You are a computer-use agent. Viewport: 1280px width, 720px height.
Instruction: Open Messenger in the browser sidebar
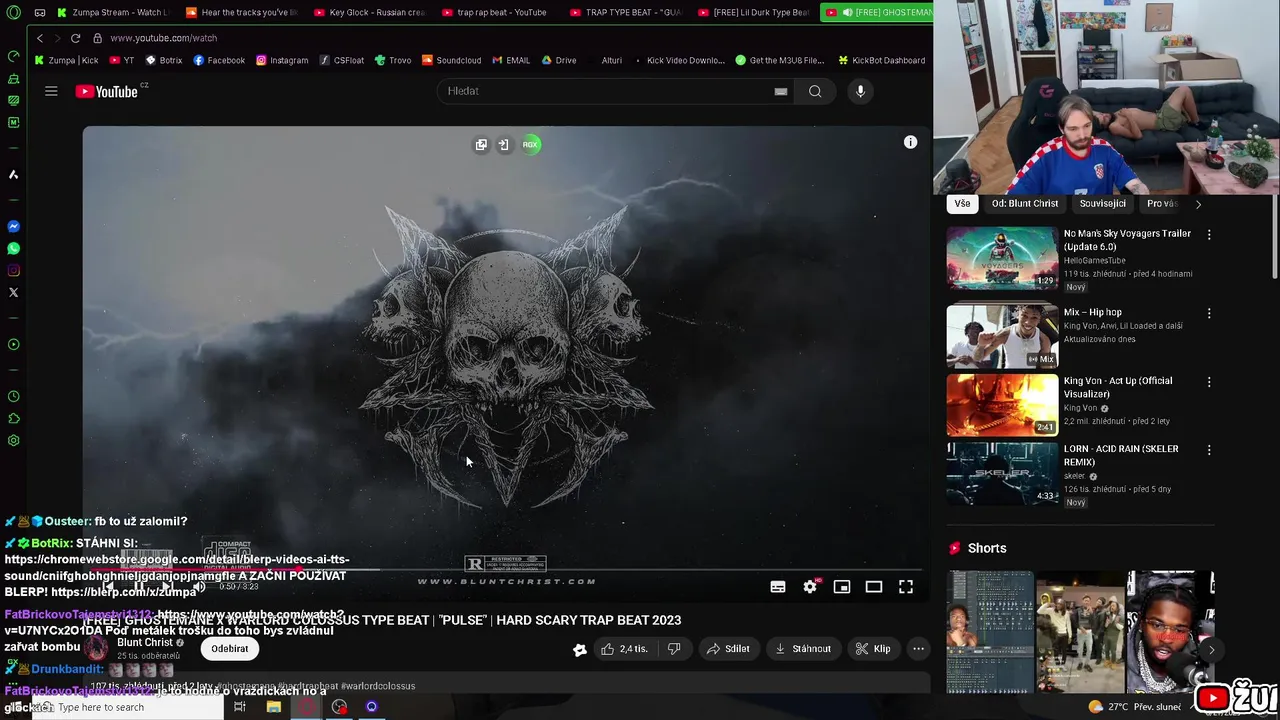[x=13, y=226]
